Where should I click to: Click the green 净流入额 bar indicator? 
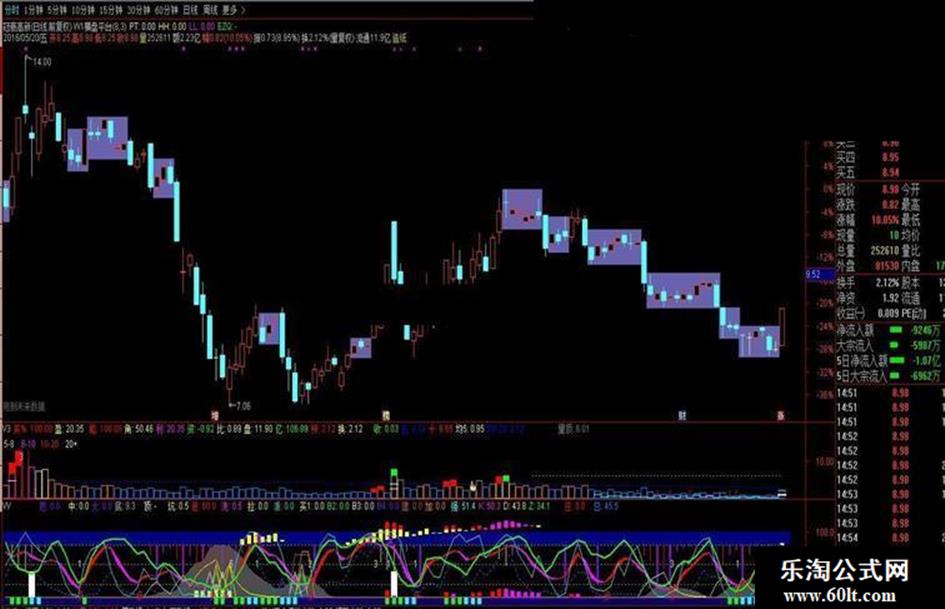click(x=896, y=330)
